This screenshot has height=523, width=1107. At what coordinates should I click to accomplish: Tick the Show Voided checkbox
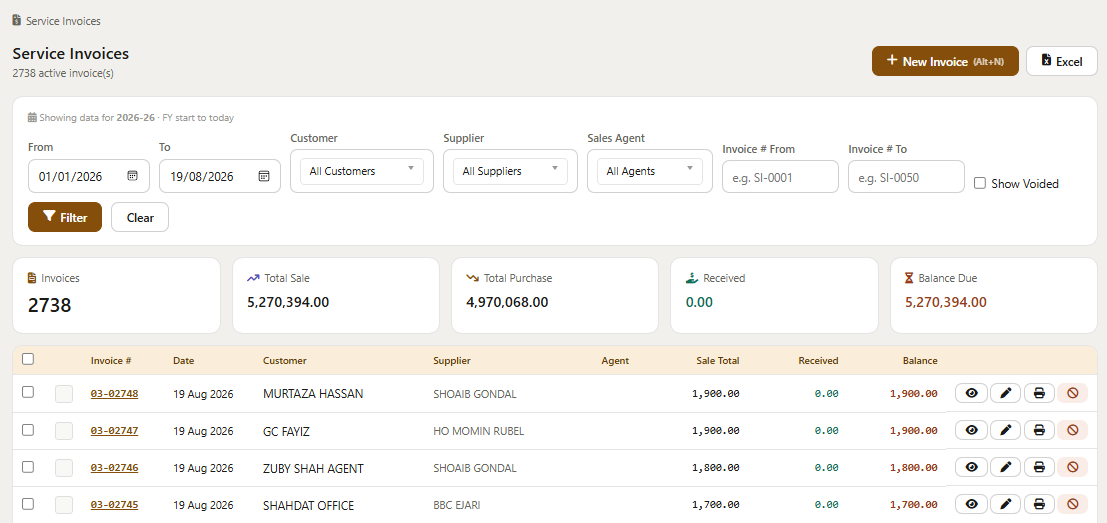[x=980, y=183]
